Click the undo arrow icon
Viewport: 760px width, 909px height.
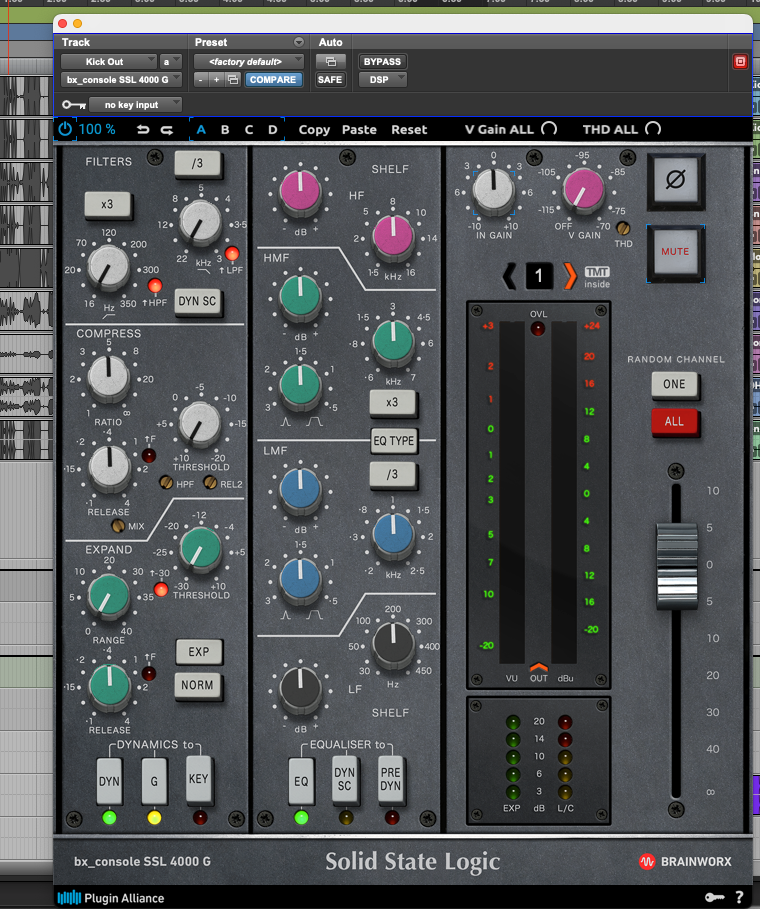(143, 130)
